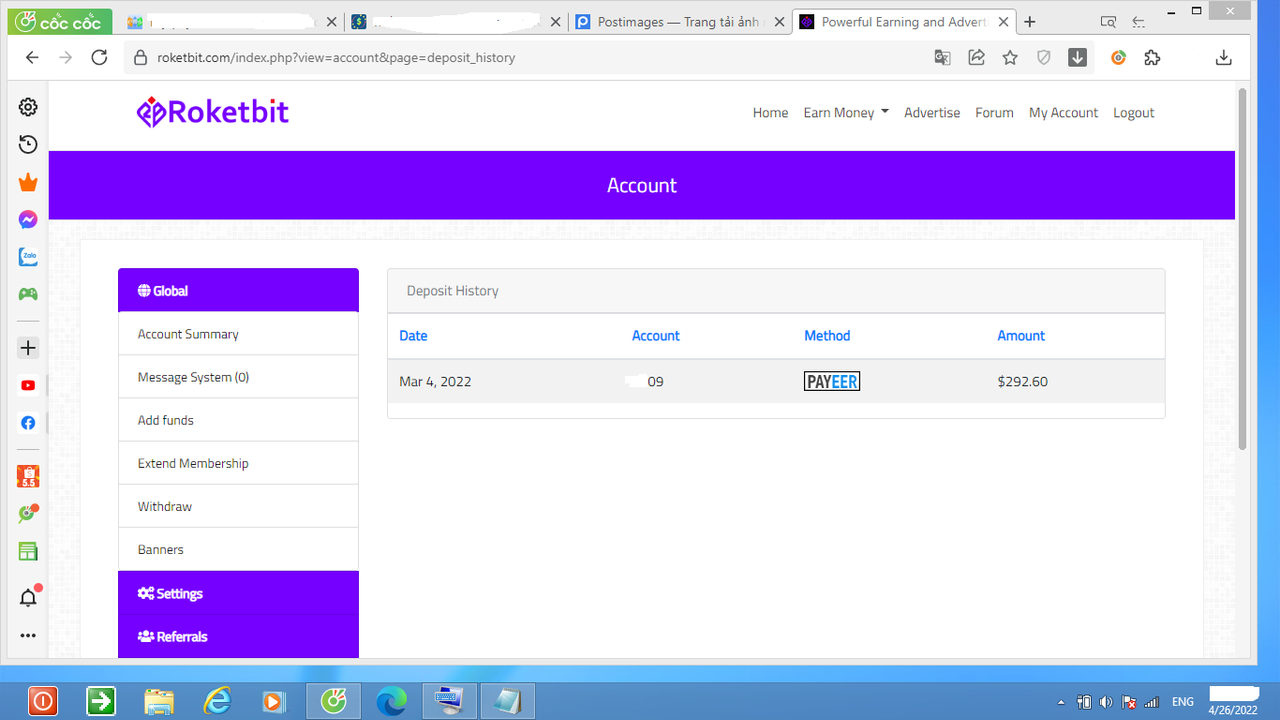
Task: Click the Roketbit logo
Action: point(213,112)
